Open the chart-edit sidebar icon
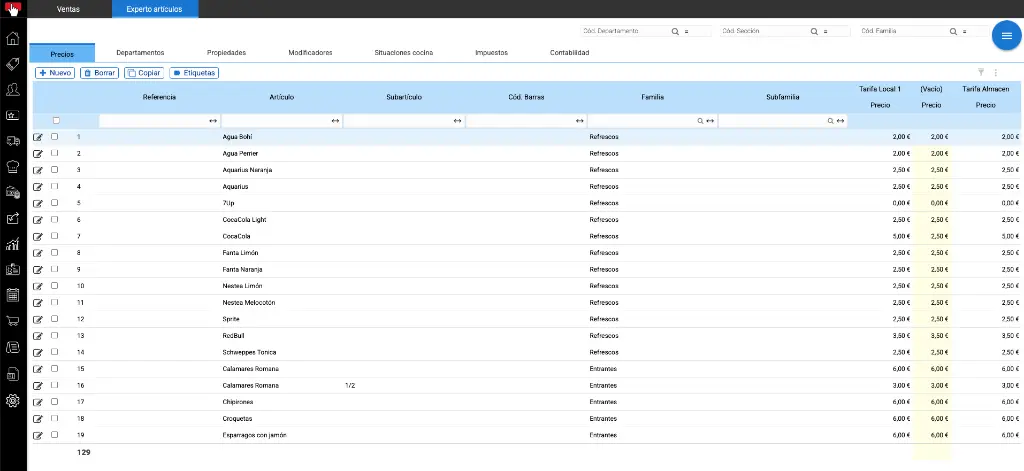 12,218
